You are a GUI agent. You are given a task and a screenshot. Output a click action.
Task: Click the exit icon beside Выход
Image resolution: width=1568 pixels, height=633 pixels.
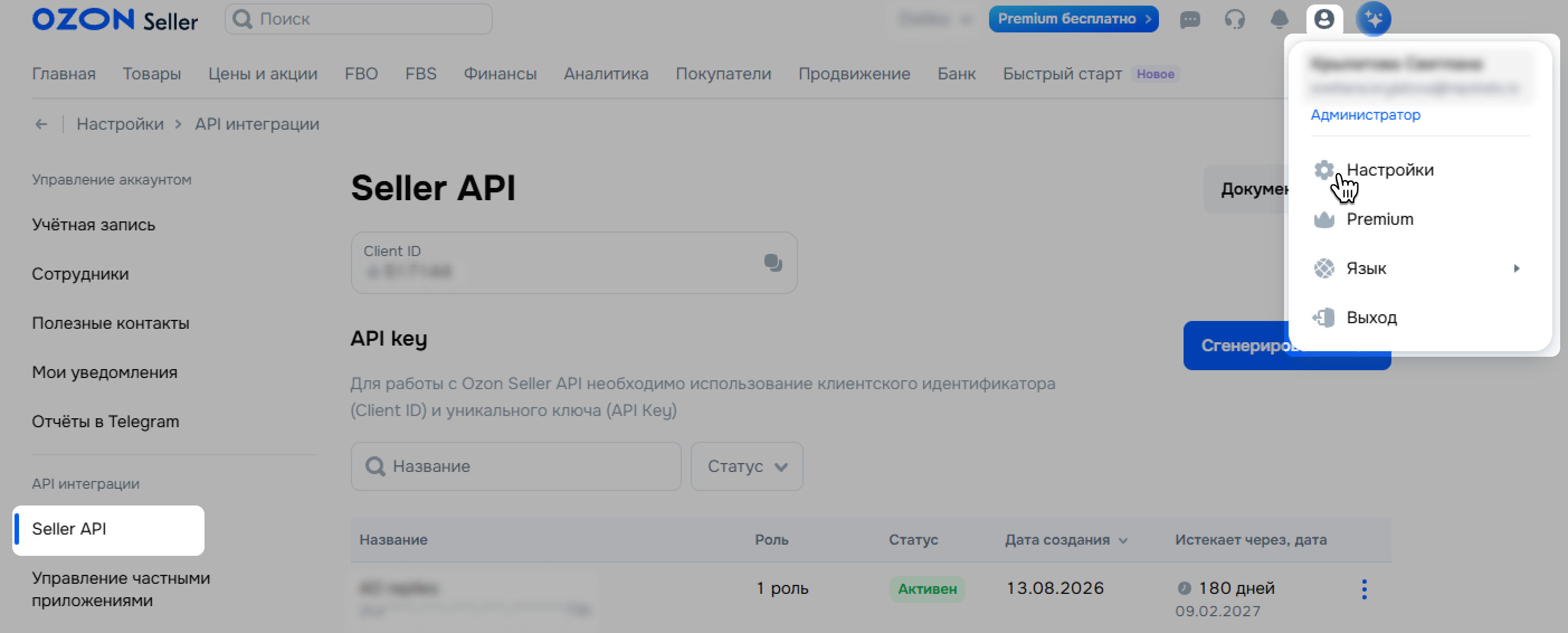(x=1324, y=318)
